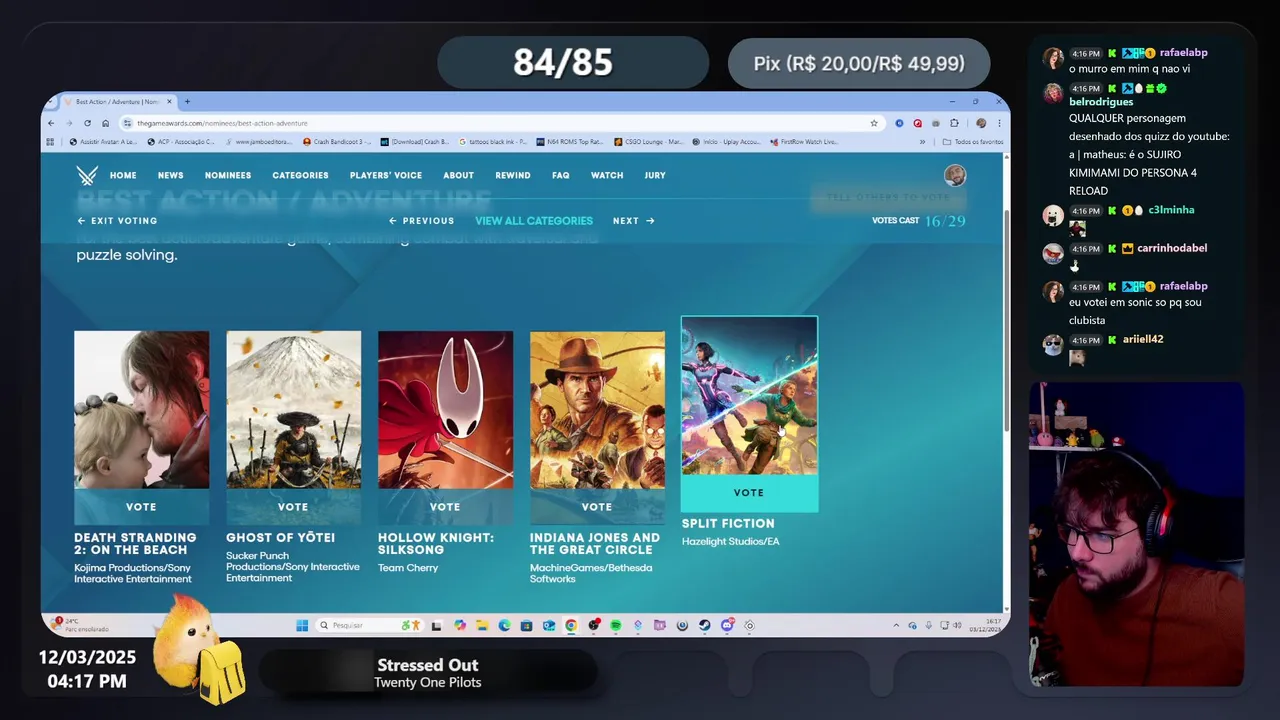Open the Todos os favoritos folder
This screenshot has width=1280, height=720.
(973, 142)
